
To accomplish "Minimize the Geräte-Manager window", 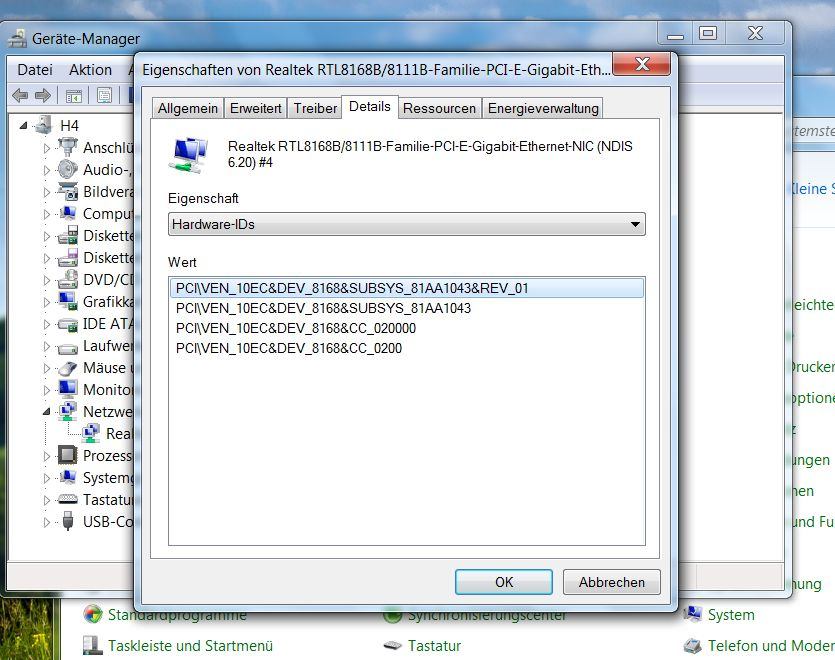I will [x=675, y=34].
